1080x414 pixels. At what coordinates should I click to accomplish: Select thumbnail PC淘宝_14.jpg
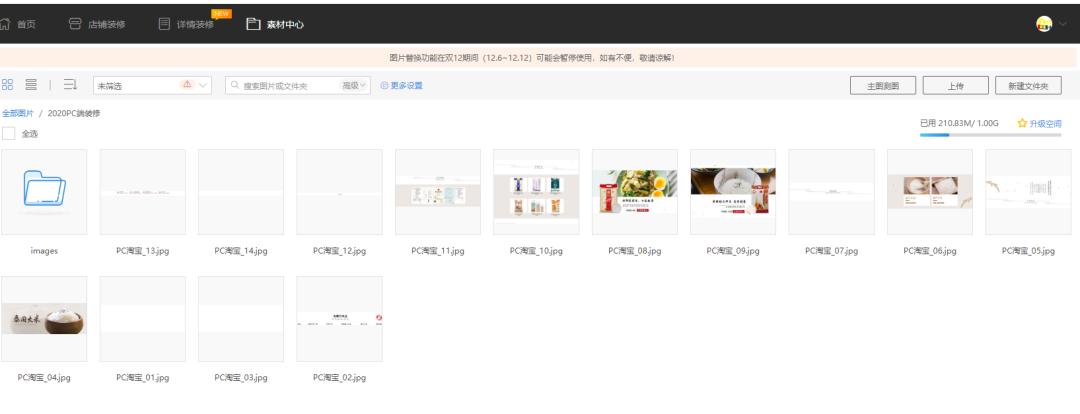click(241, 192)
